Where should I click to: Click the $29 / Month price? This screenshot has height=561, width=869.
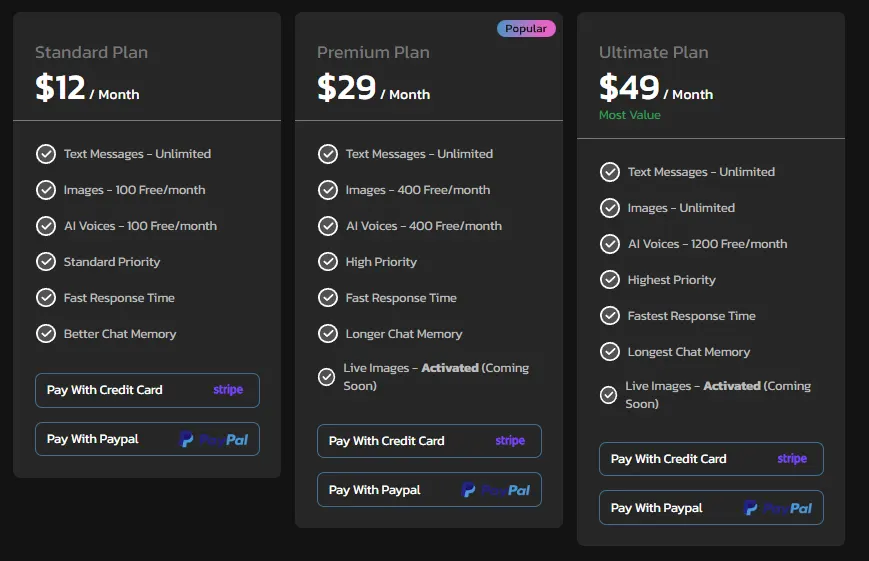[373, 89]
